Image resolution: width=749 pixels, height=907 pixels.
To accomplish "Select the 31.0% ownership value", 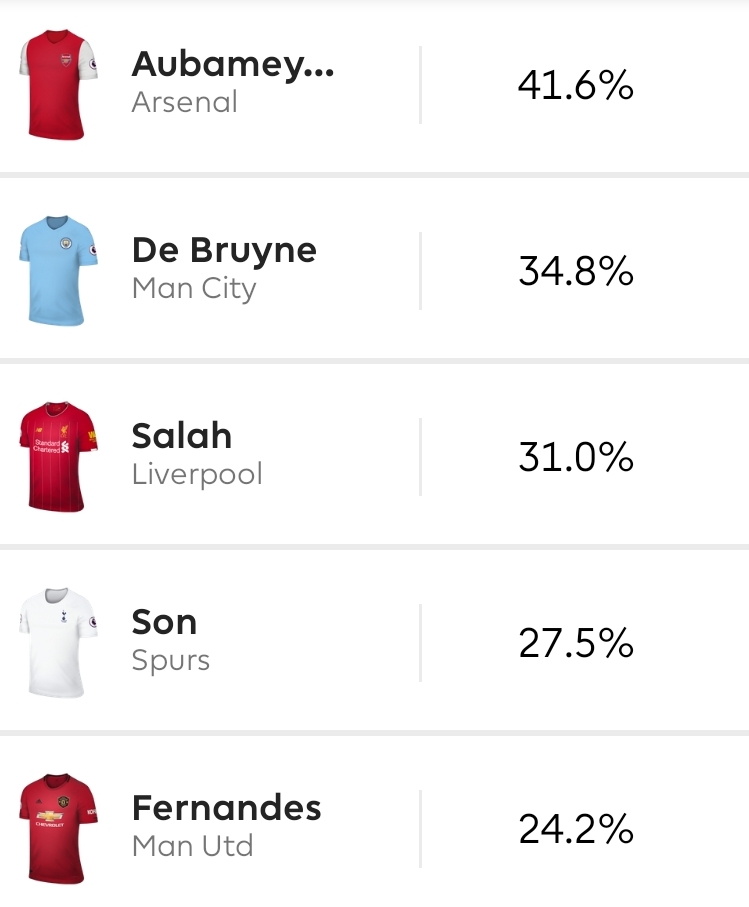I will (575, 458).
